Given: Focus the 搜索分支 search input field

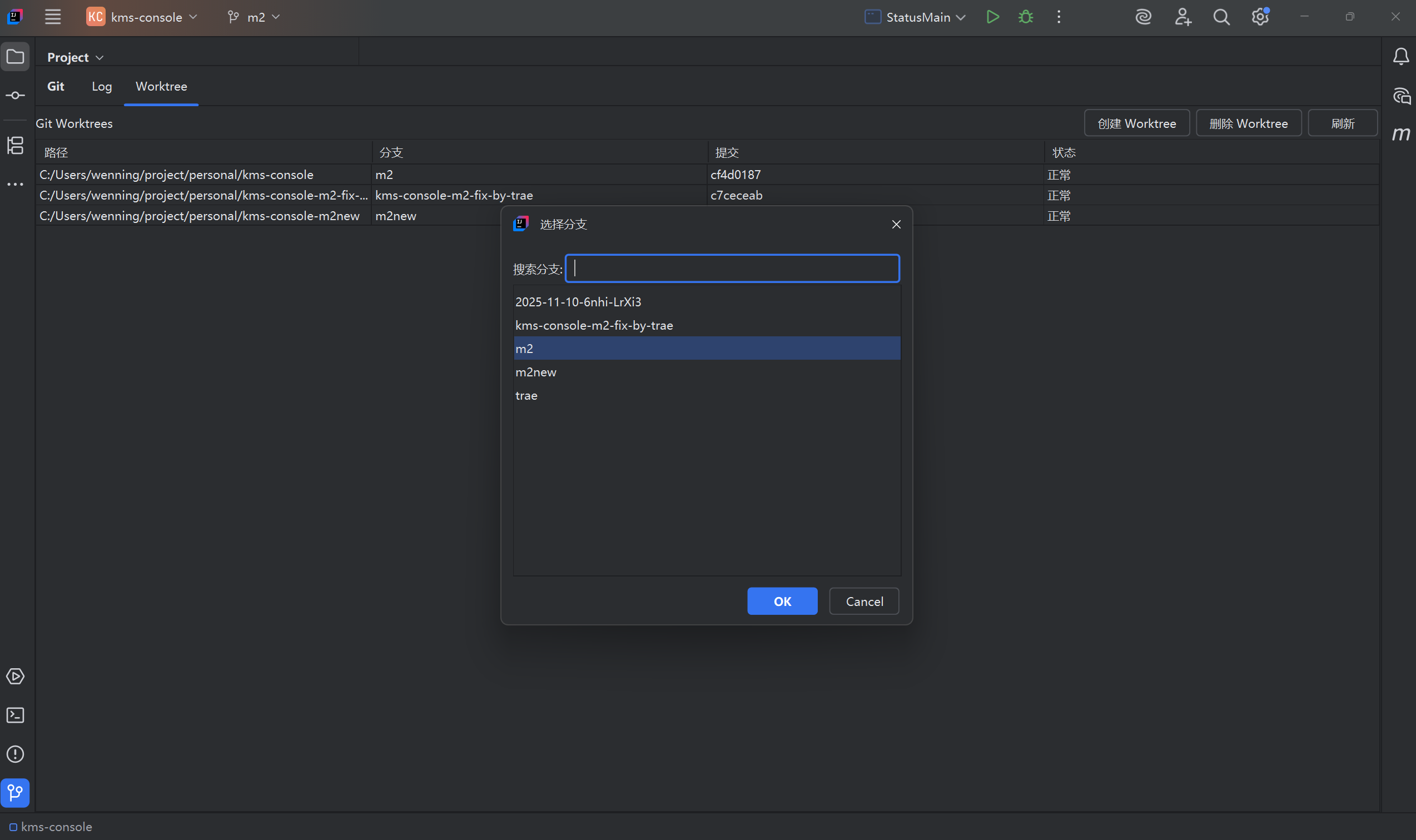Looking at the screenshot, I should pos(732,269).
